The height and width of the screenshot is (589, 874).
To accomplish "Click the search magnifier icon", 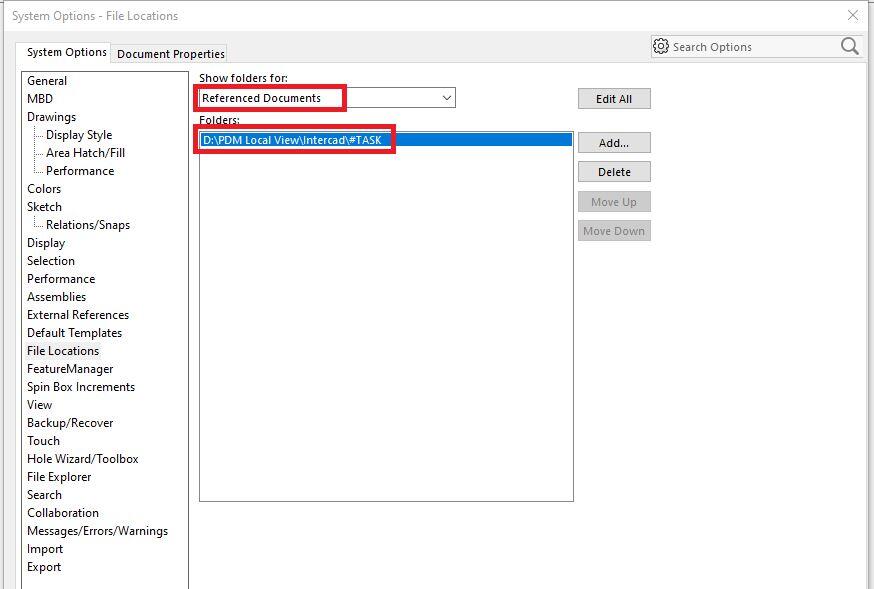I will click(849, 46).
